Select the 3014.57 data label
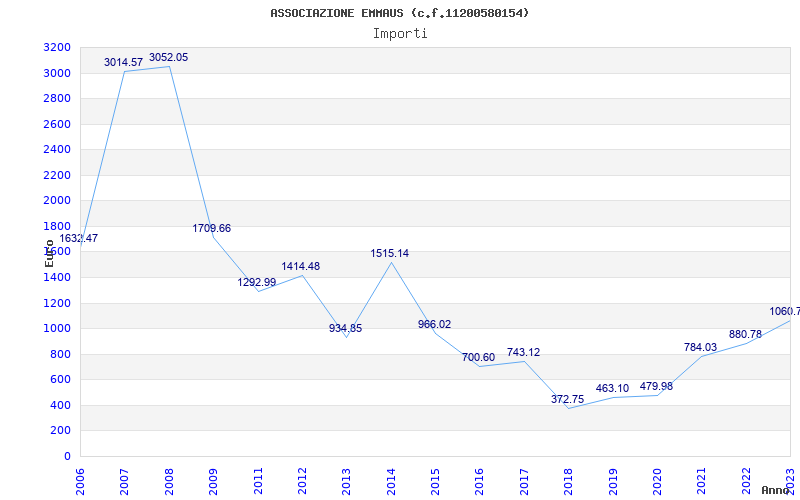This screenshot has height=500, width=800. (123, 62)
